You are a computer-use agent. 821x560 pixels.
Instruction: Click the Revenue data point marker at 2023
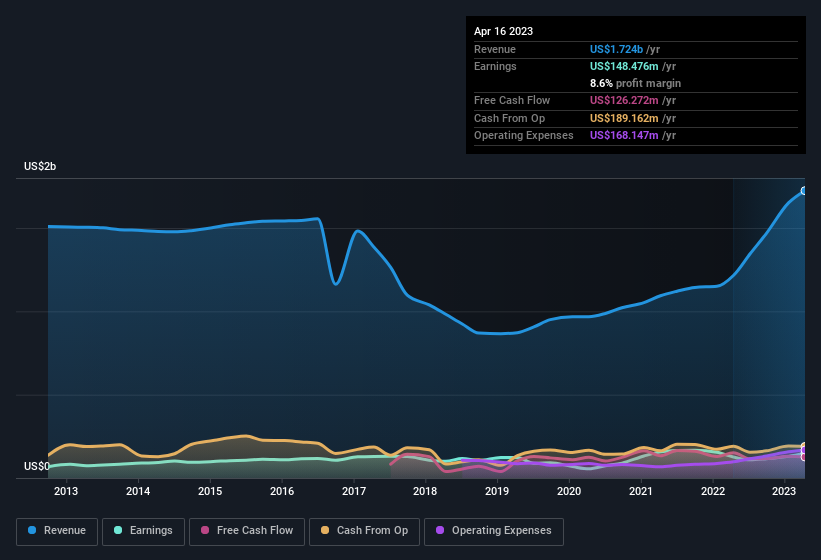pyautogui.click(x=804, y=191)
